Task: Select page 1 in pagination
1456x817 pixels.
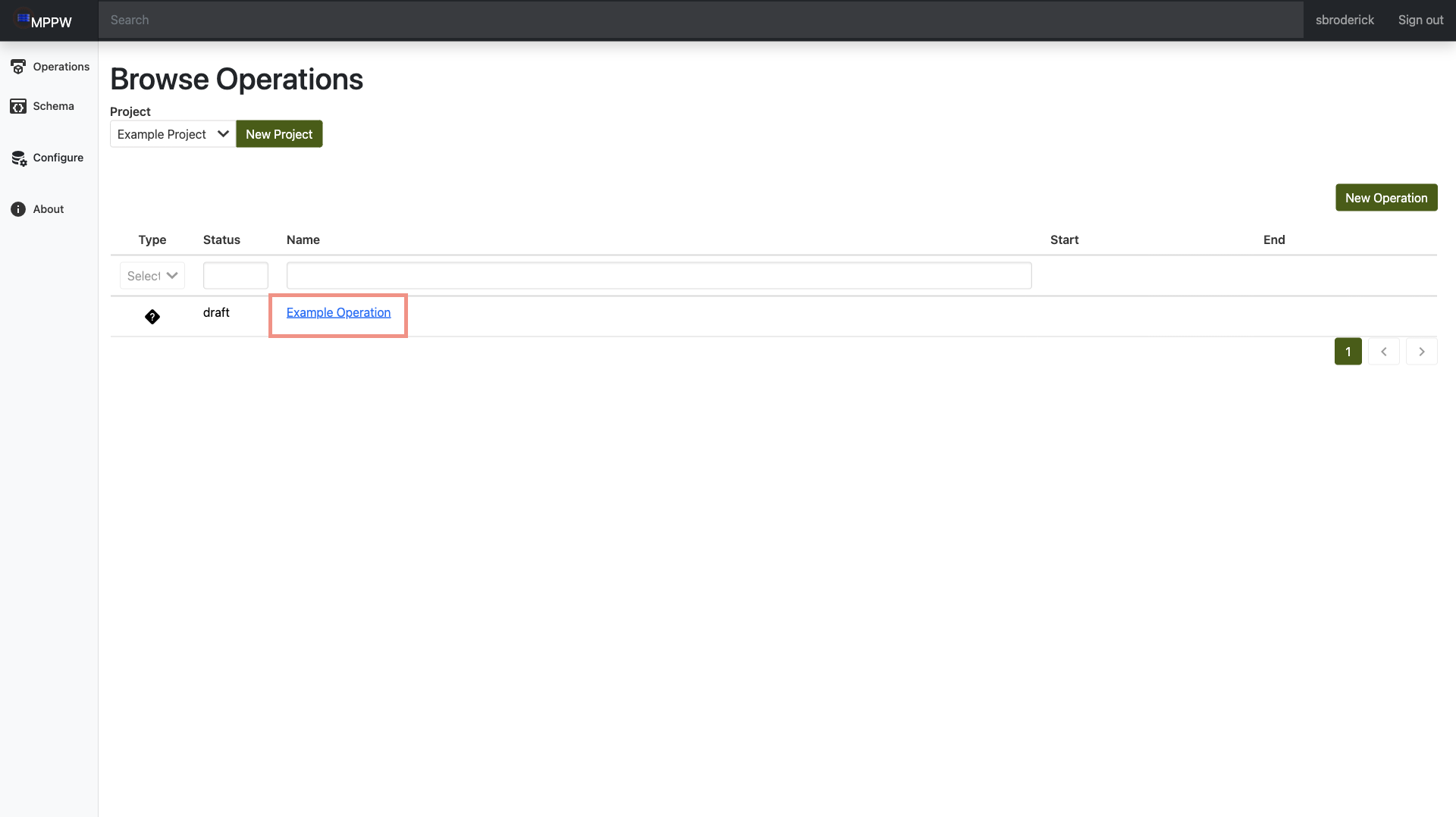Action: coord(1348,352)
